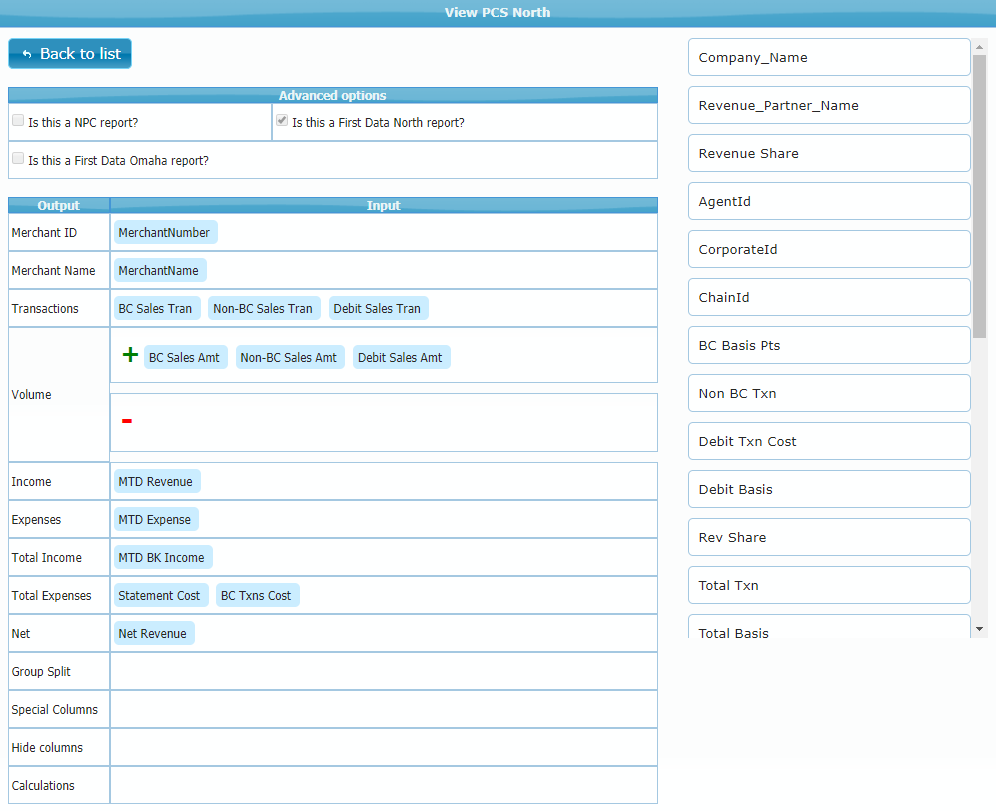Enable the First Data Omaha report checkbox

tap(18, 159)
